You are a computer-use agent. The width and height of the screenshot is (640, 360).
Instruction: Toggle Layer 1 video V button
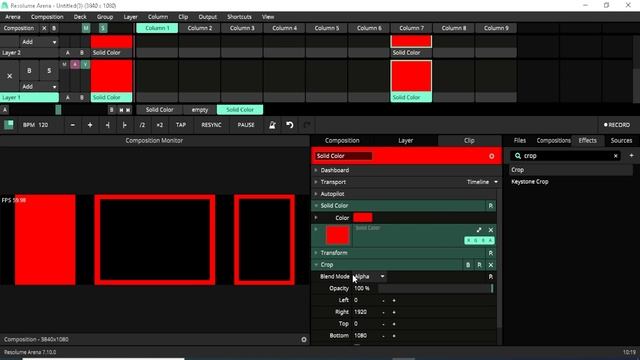(x=85, y=64)
